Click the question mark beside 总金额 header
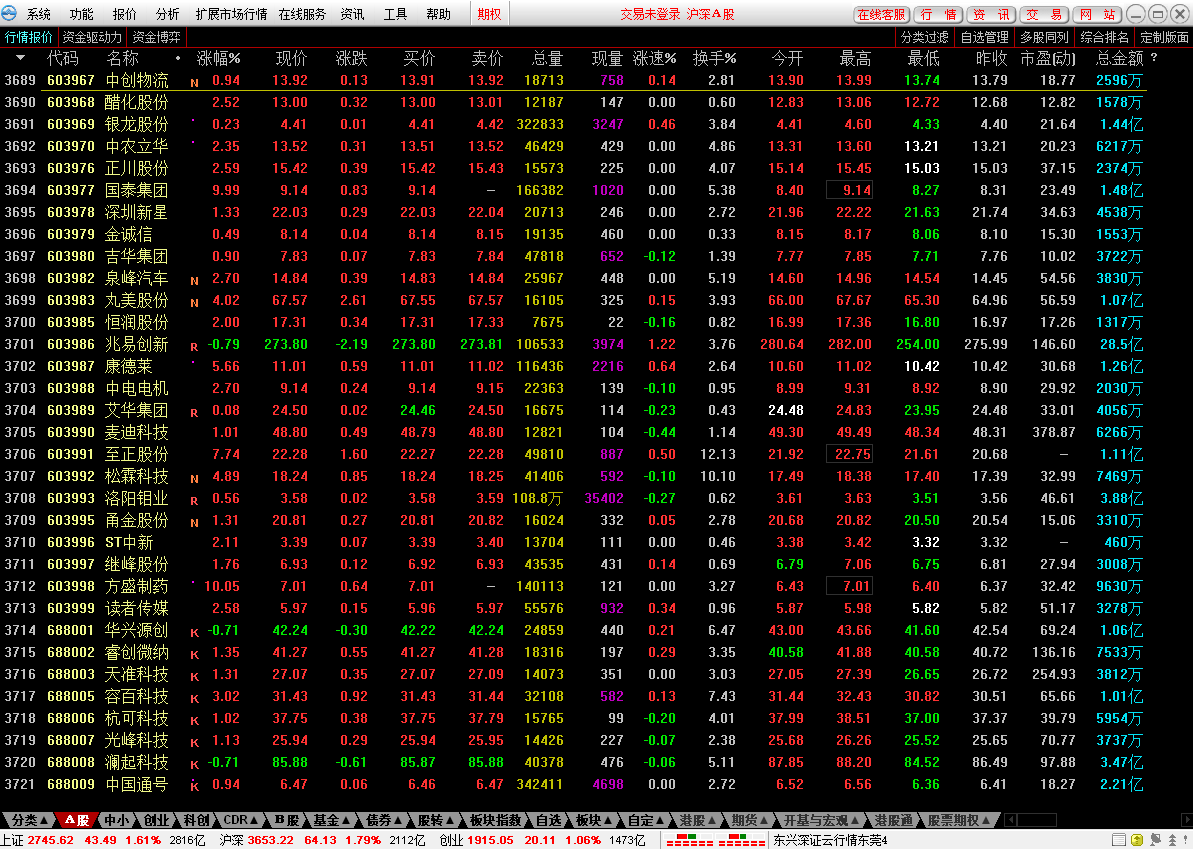Viewport: 1193px width, 849px height. 1154,58
